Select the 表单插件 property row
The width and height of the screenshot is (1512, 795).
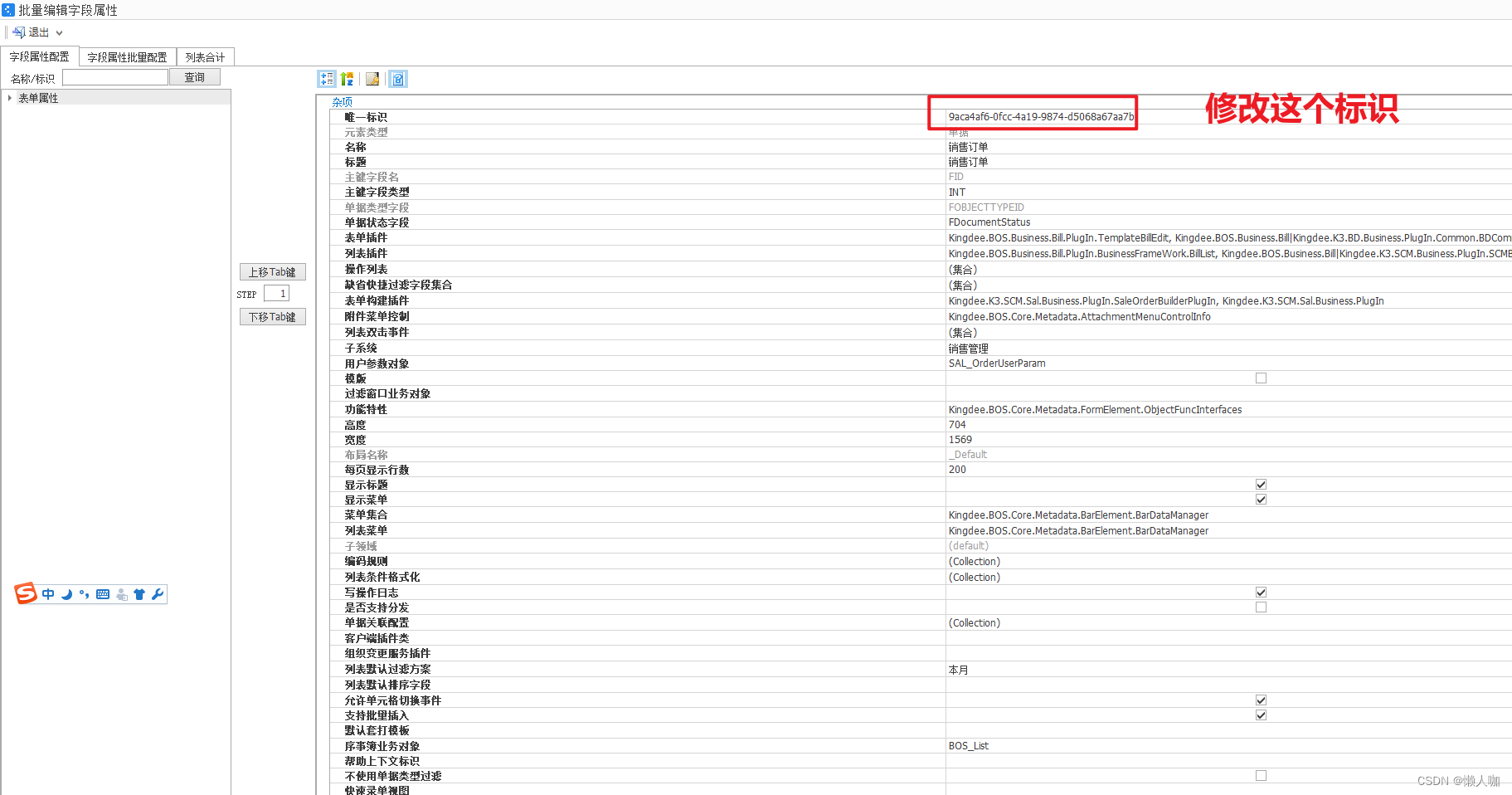tap(921, 238)
